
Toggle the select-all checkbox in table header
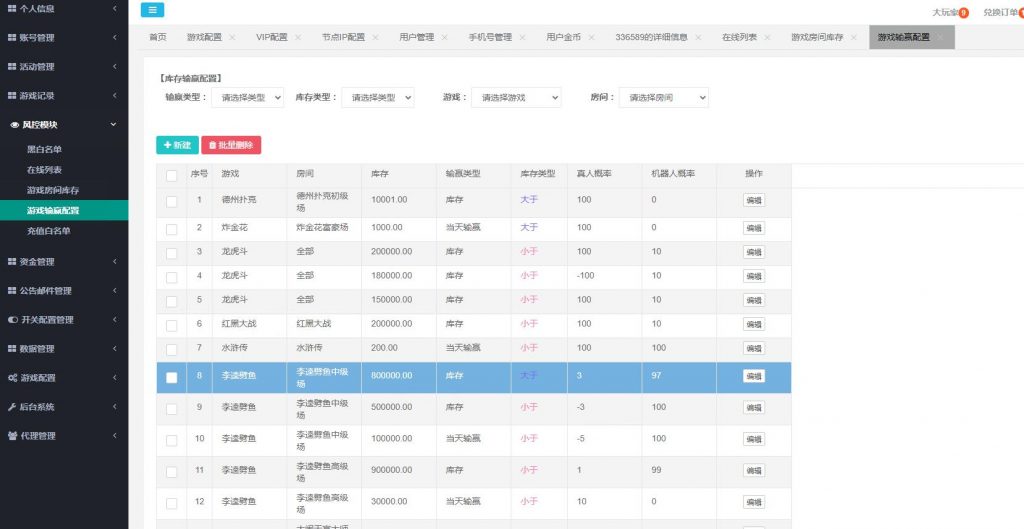[x=171, y=174]
